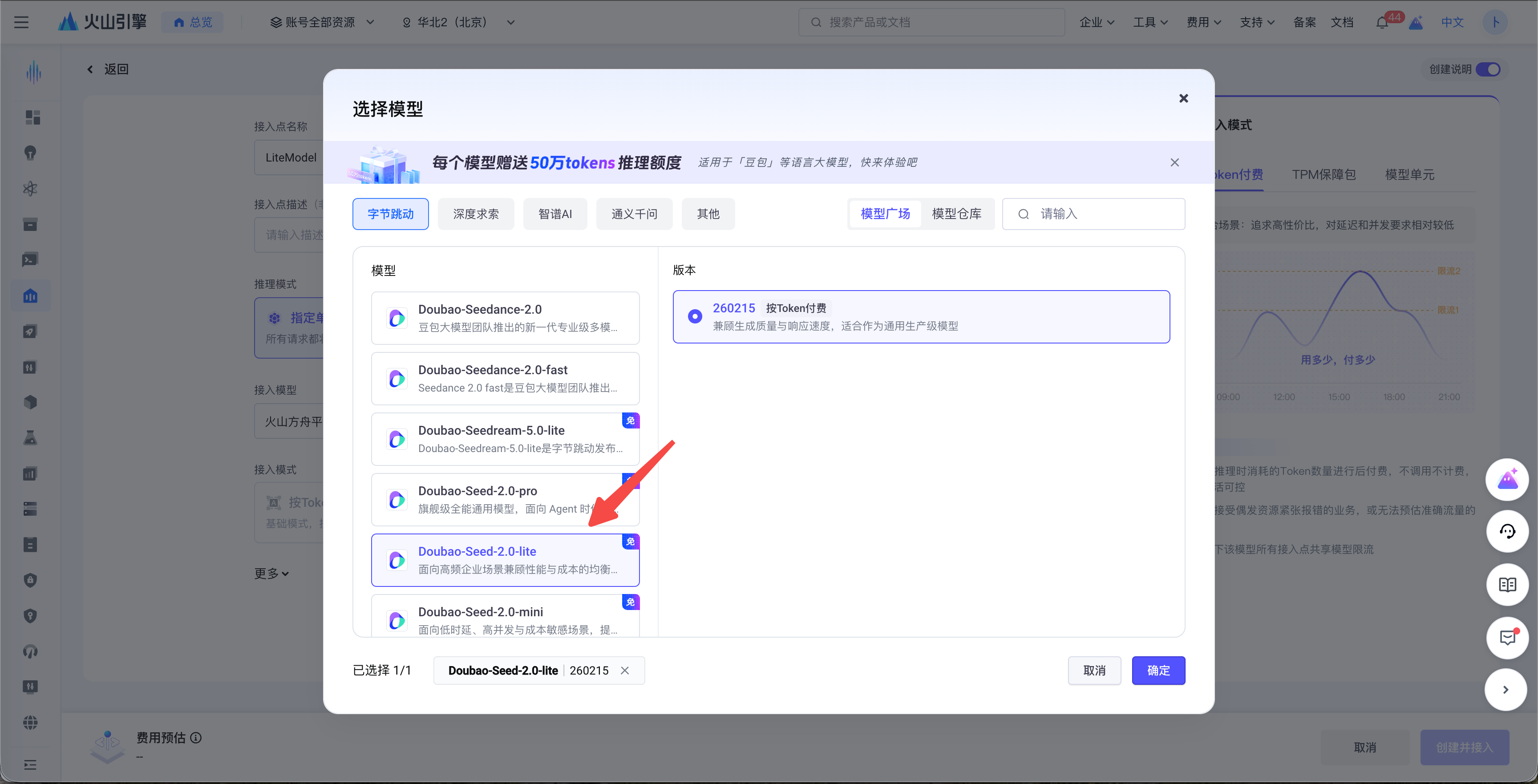Viewport: 1538px width, 784px height.
Task: Select the 其他 provider tab
Action: coord(708,214)
